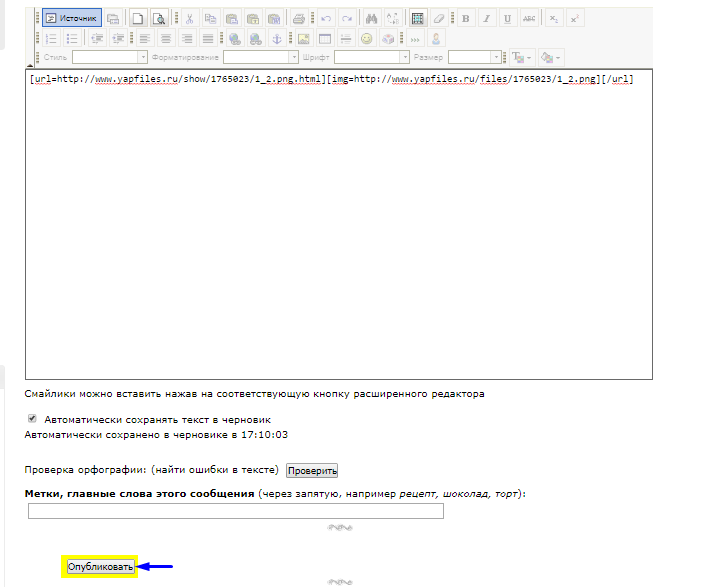Toggle italic formatting button
The height and width of the screenshot is (587, 709).
click(486, 18)
